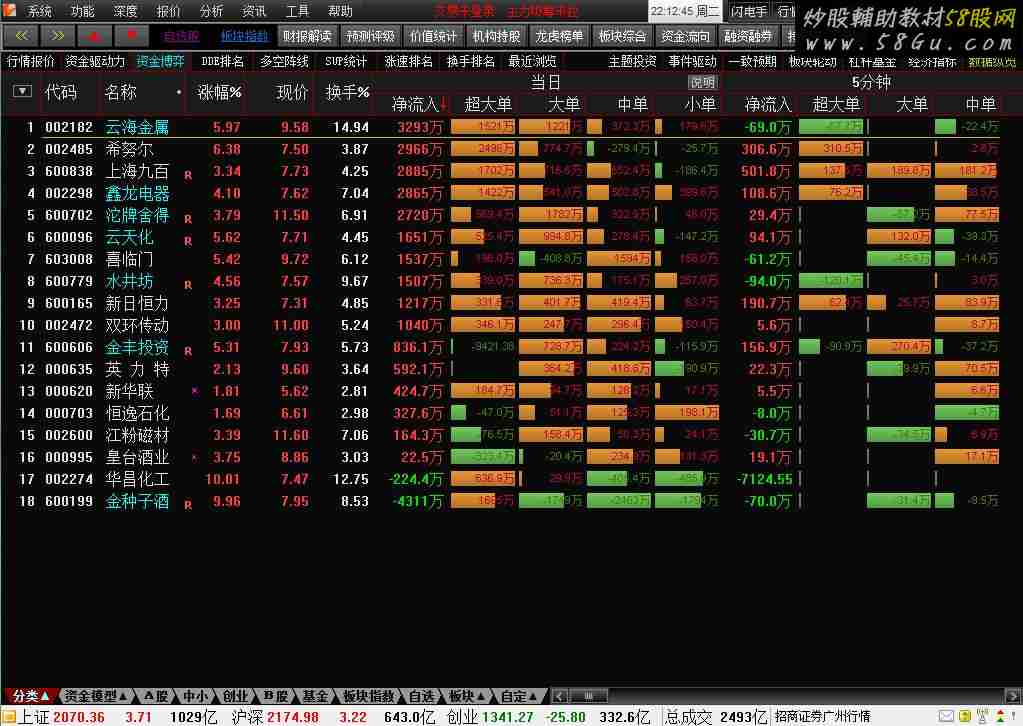1023x726 pixels.
Task: Click the red down-arrow toolbar icon
Action: [x=131, y=36]
